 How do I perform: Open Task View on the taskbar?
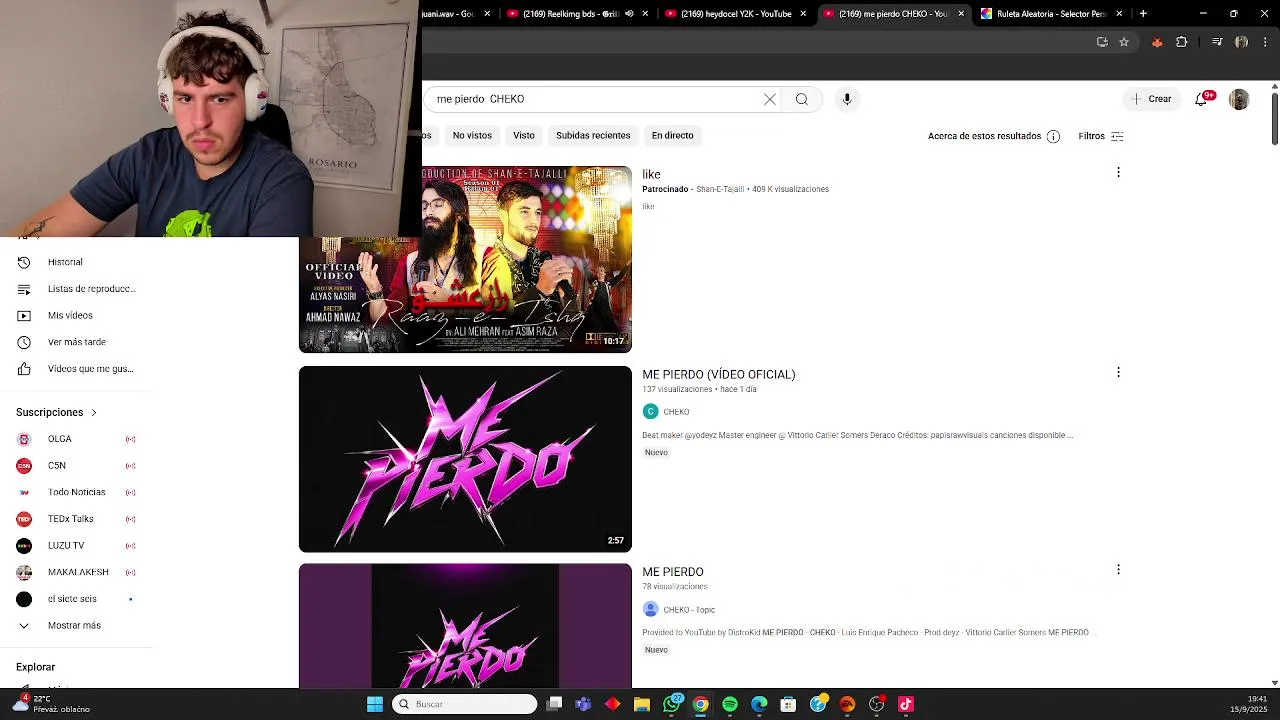555,704
